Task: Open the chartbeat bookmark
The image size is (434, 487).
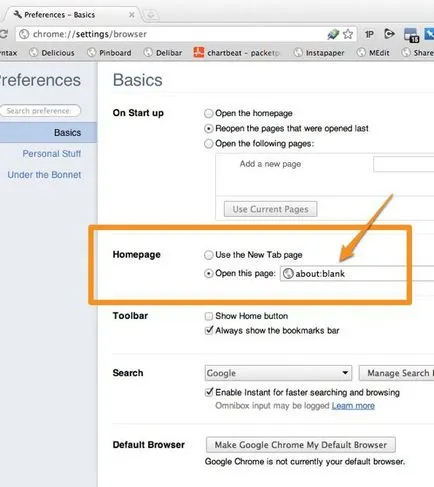Action: (236, 53)
